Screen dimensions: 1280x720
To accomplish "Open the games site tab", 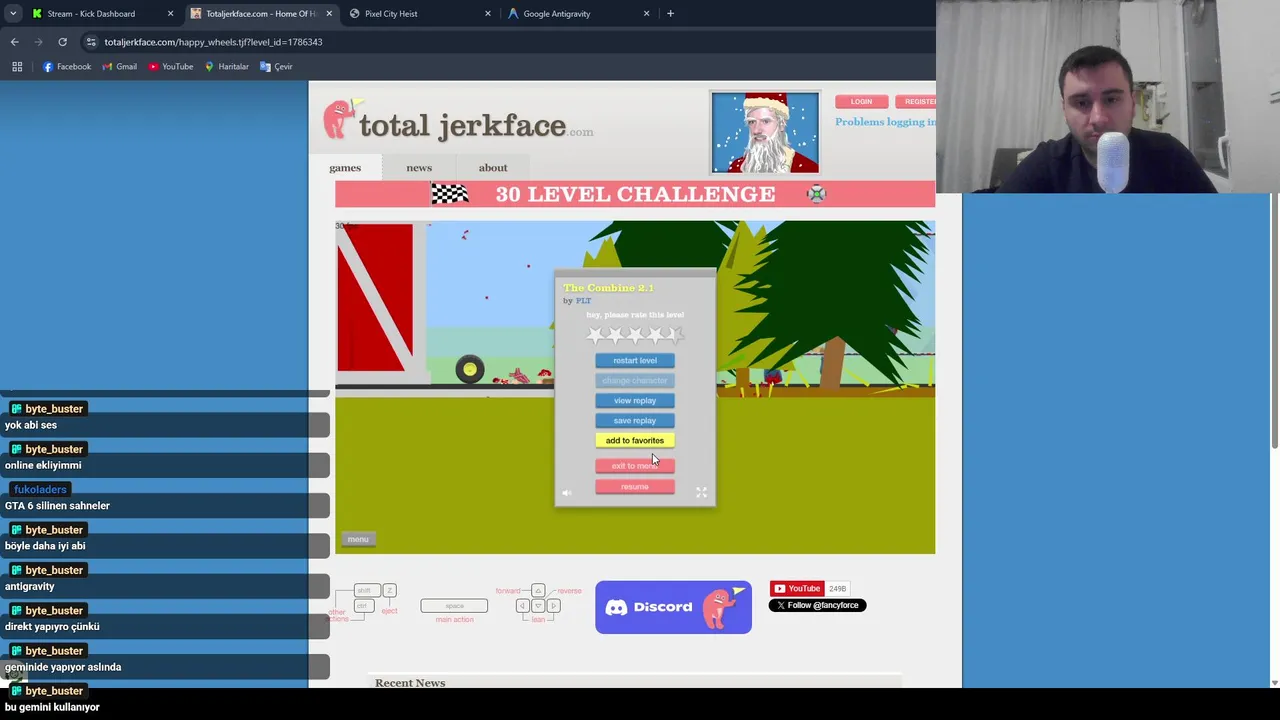I will 345,167.
